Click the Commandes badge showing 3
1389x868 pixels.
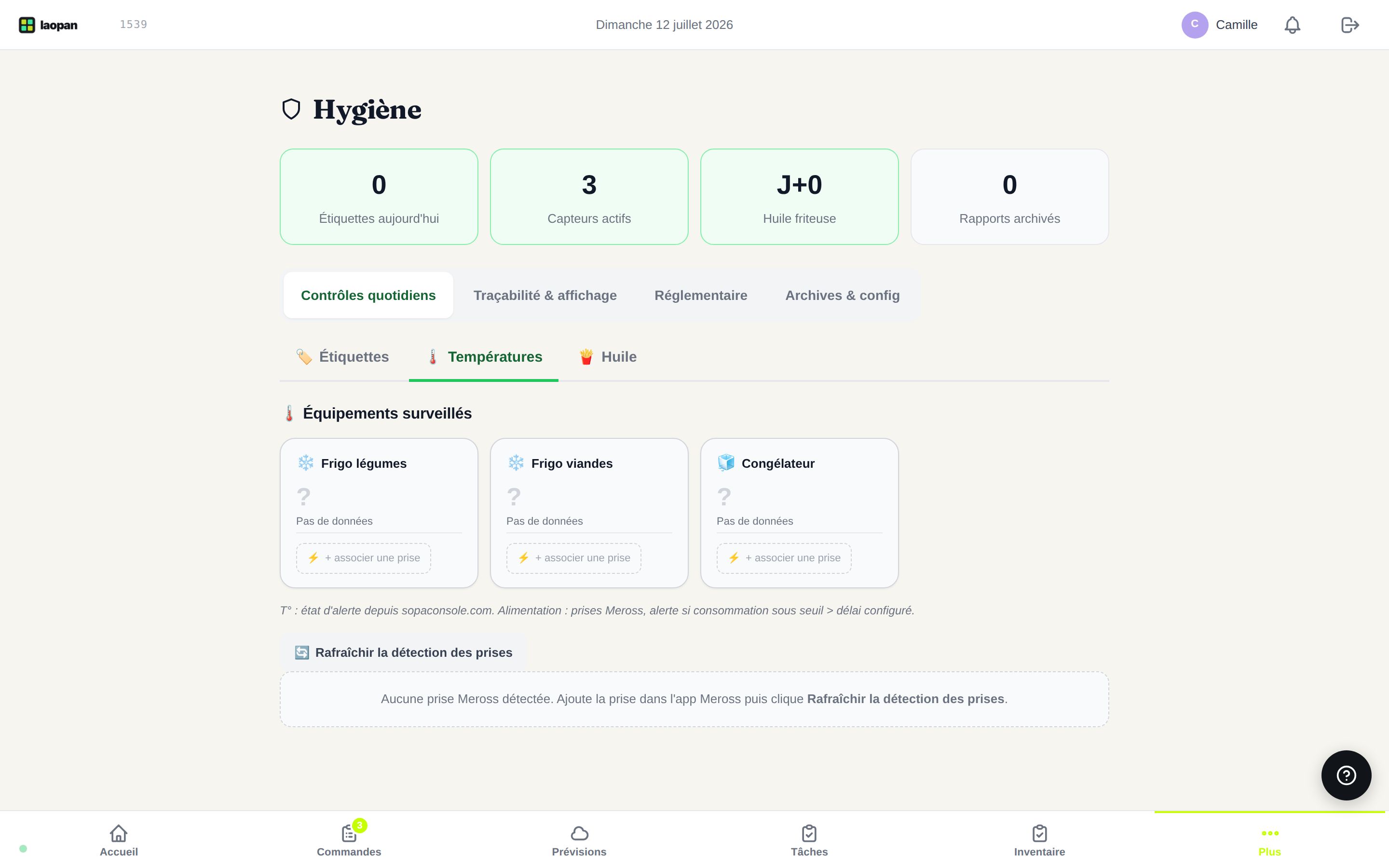click(x=359, y=826)
